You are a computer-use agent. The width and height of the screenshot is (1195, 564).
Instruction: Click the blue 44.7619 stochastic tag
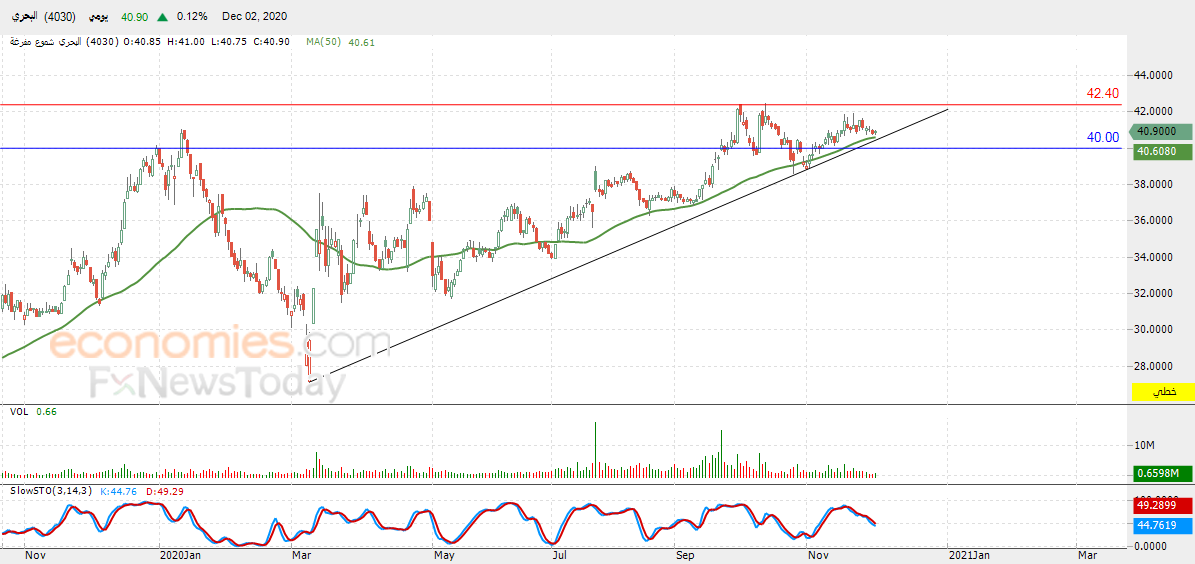click(x=1163, y=524)
